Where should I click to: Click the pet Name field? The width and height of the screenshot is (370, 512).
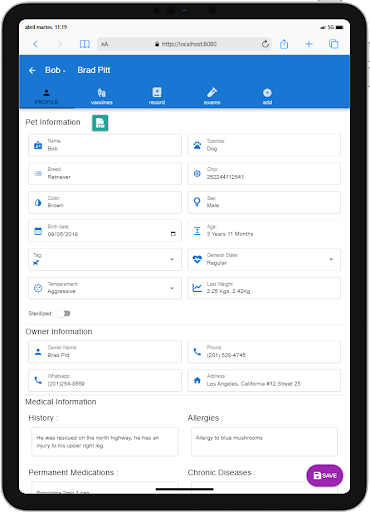[x=105, y=145]
